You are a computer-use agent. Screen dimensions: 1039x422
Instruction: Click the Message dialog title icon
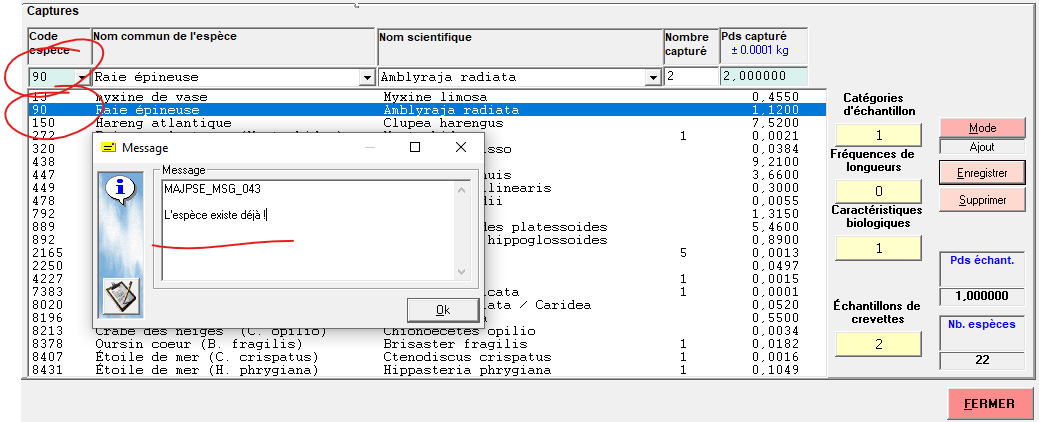click(108, 148)
